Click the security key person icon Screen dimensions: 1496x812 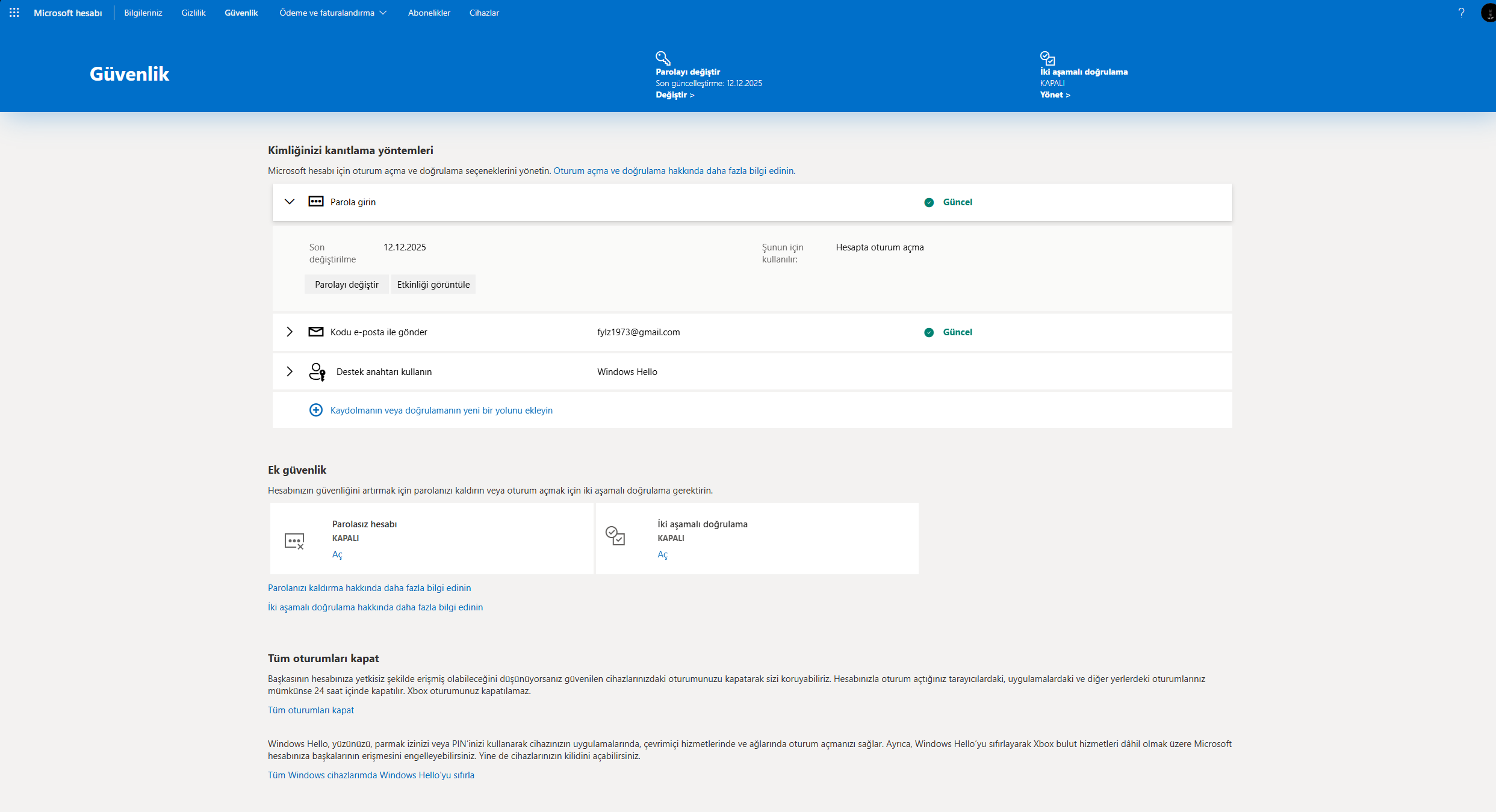317,371
